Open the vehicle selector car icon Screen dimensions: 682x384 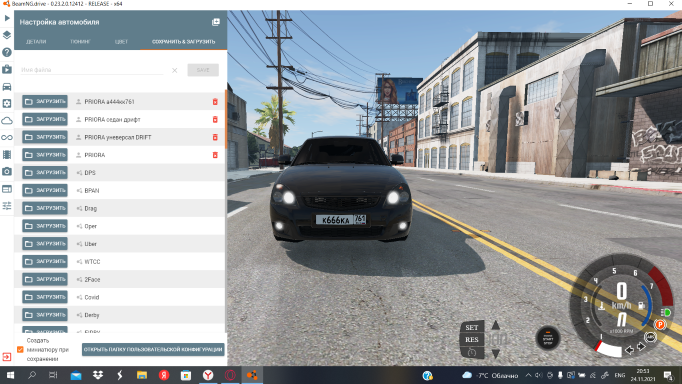pyautogui.click(x=7, y=87)
